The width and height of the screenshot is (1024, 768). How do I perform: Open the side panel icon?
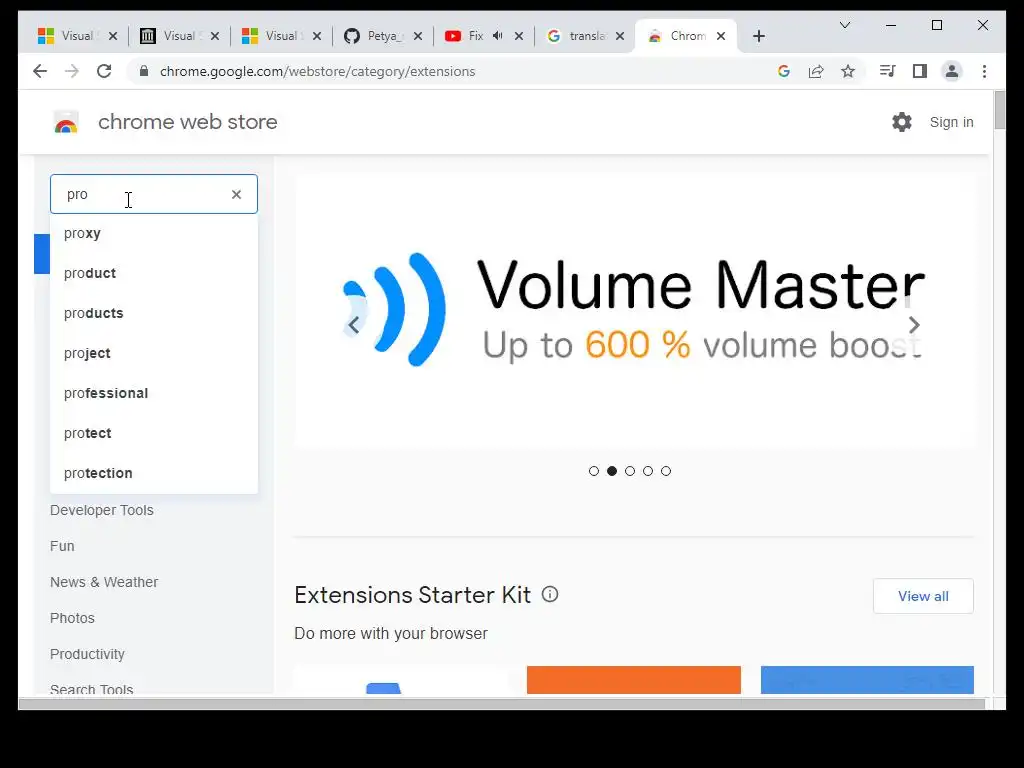point(920,71)
